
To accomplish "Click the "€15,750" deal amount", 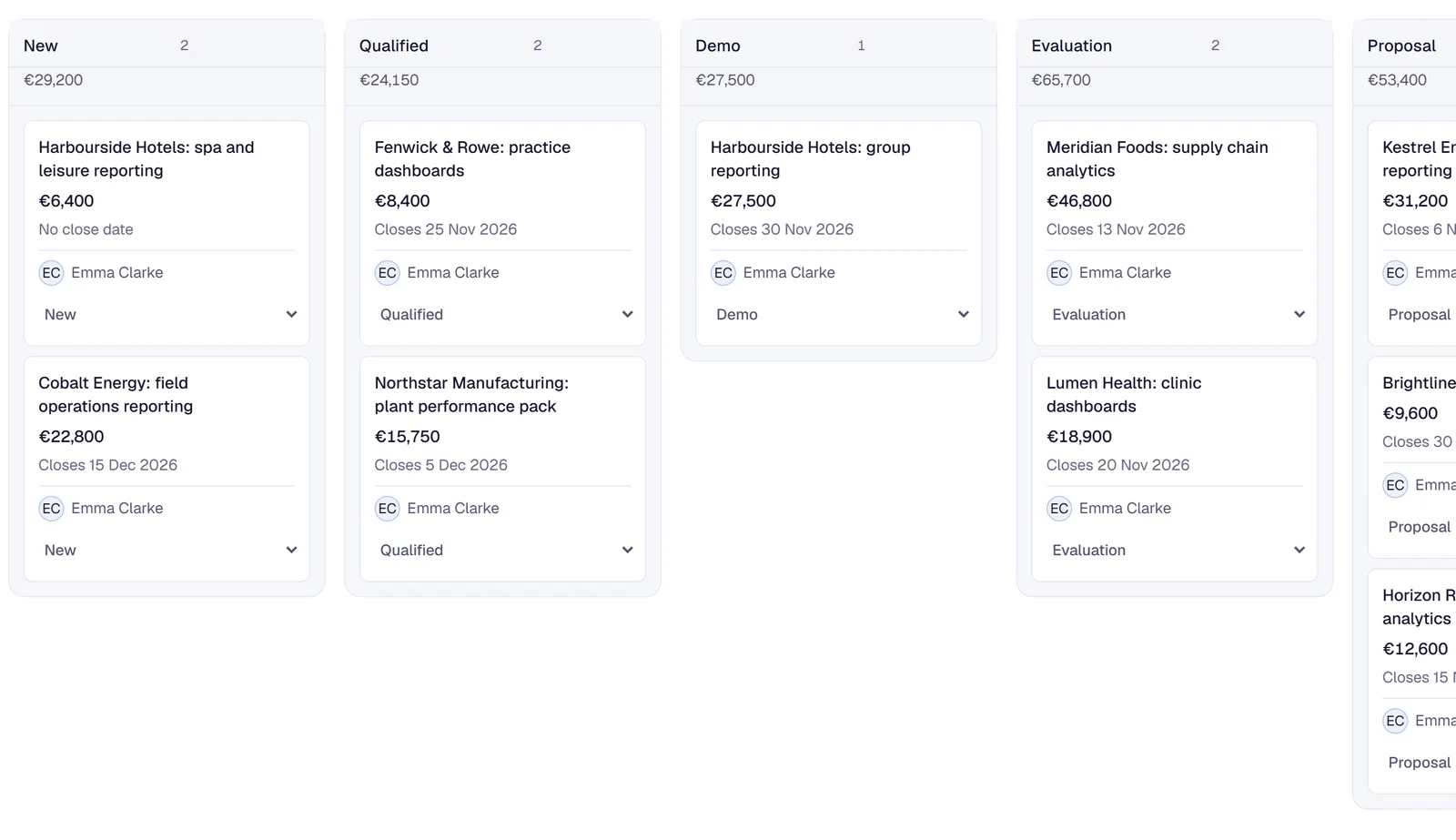I will click(408, 437).
